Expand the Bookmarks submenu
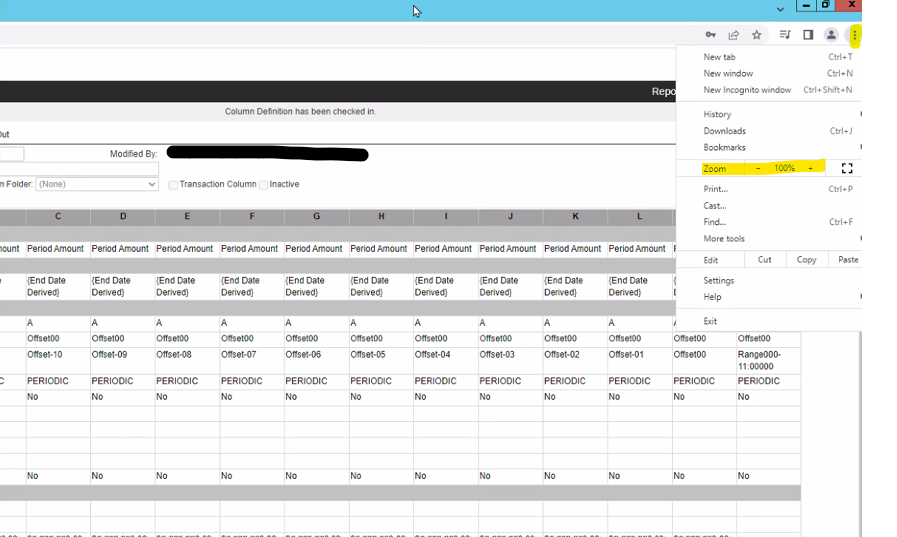Viewport: 897px width, 537px height. point(769,148)
